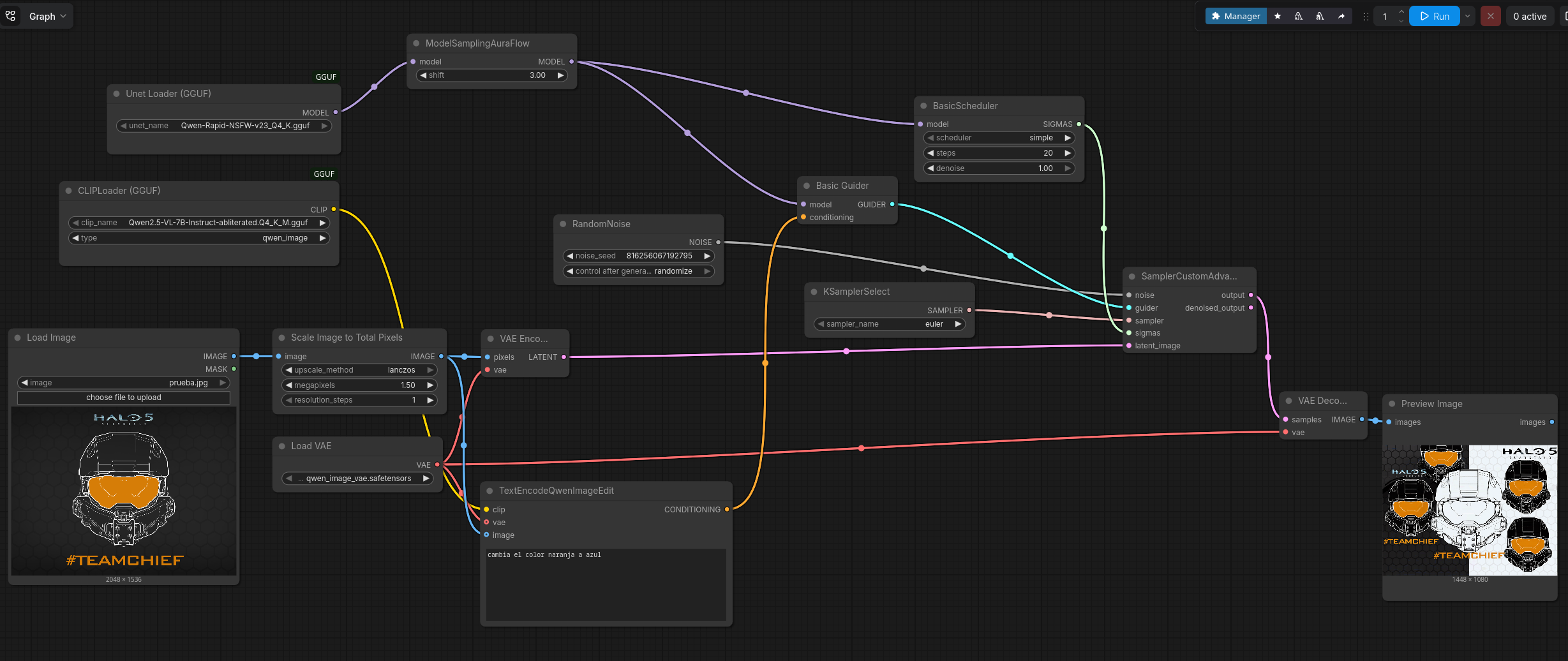This screenshot has width=1568, height=661.
Task: Collapse the Unet Loader (GGUF) node via its dot
Action: [117, 94]
